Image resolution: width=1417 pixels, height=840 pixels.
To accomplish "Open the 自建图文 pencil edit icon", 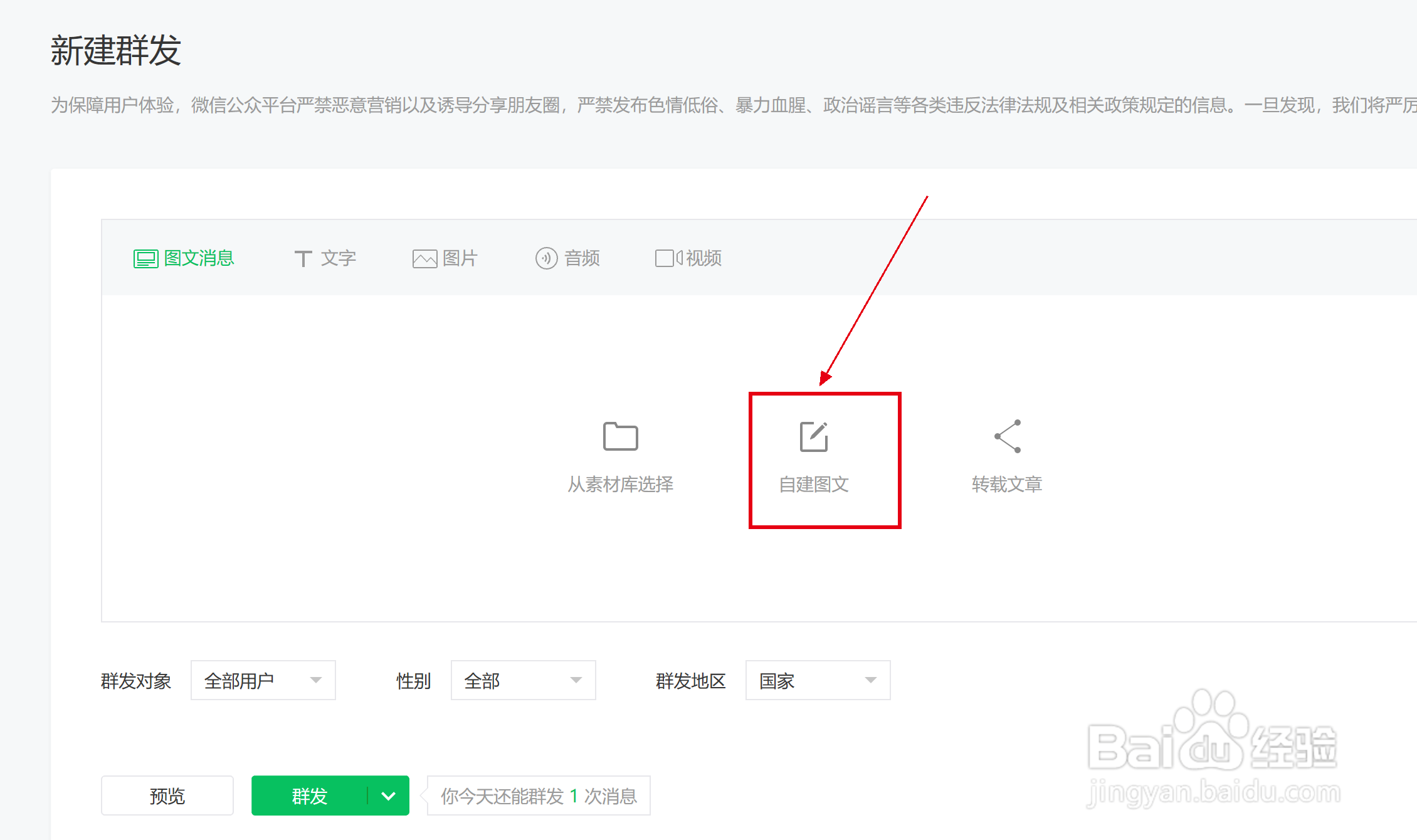I will [x=813, y=436].
